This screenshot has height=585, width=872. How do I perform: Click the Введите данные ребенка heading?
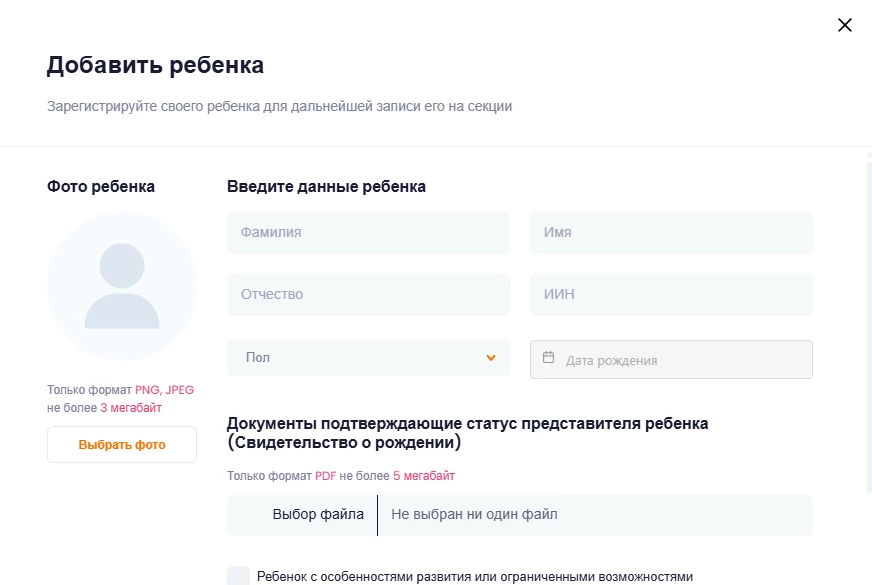click(x=326, y=186)
